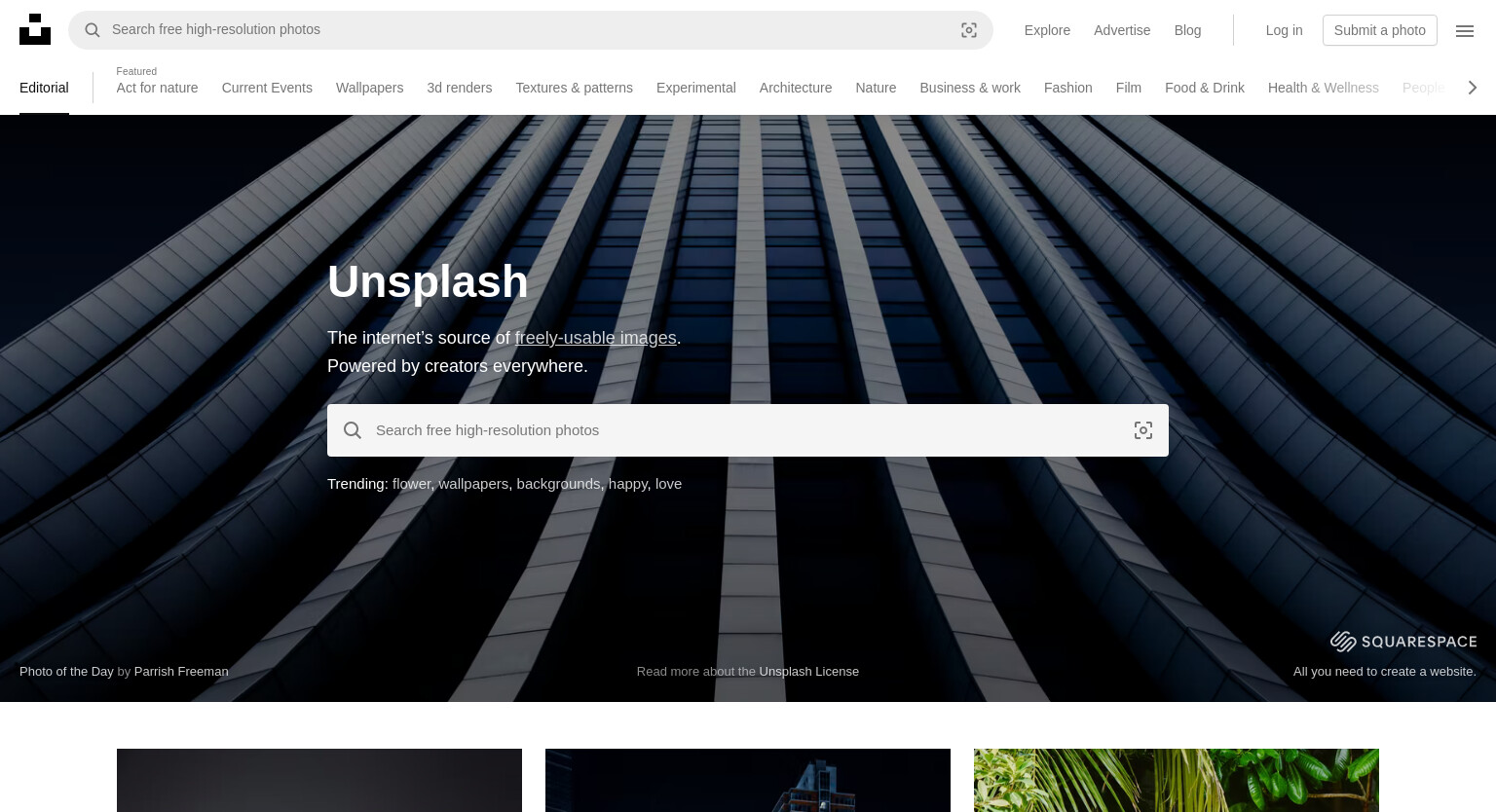Open visual search in hero search box
Viewport: 1496px width, 812px height.
click(x=1143, y=430)
